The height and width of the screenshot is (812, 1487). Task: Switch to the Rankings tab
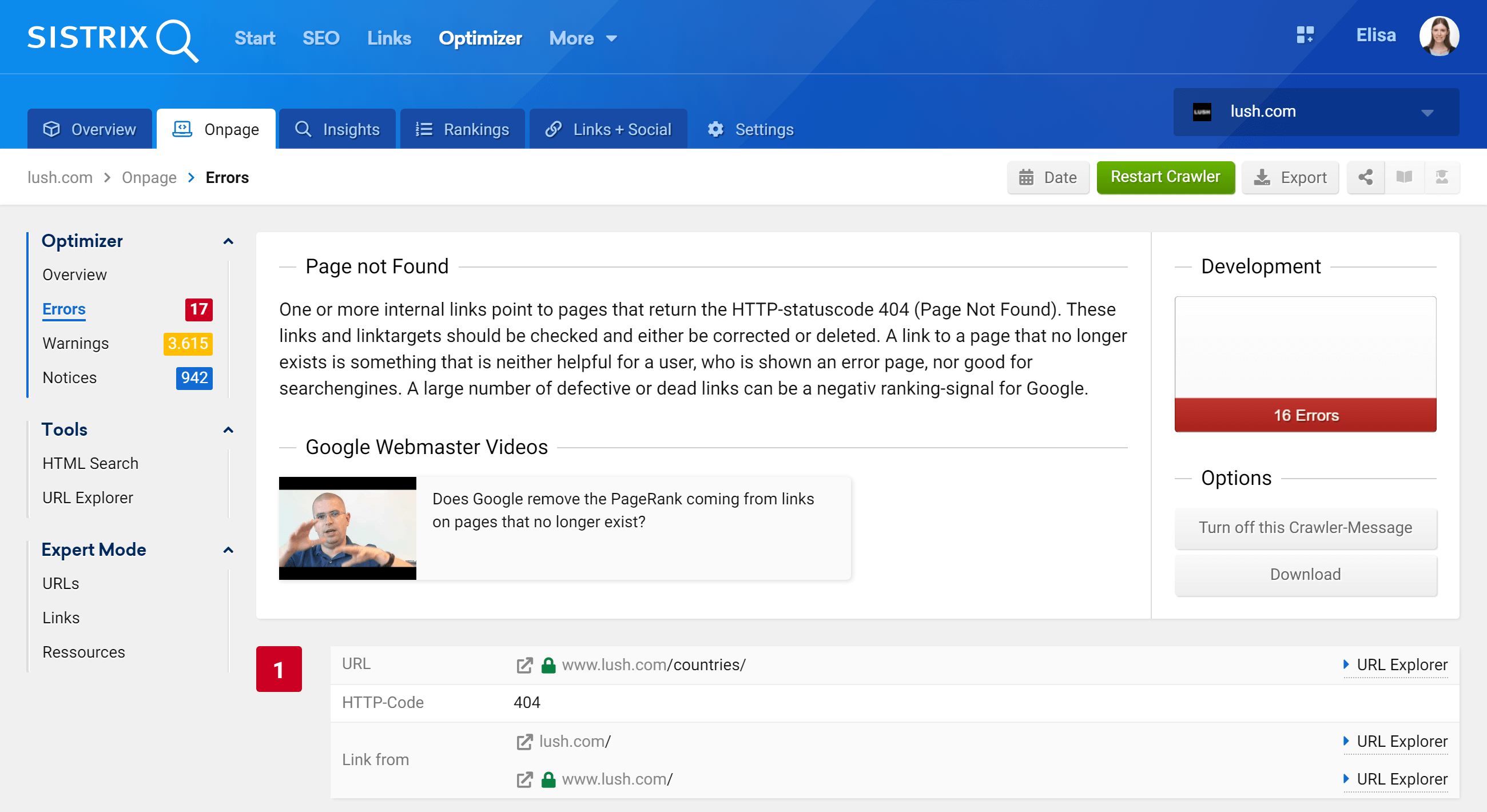pos(462,129)
